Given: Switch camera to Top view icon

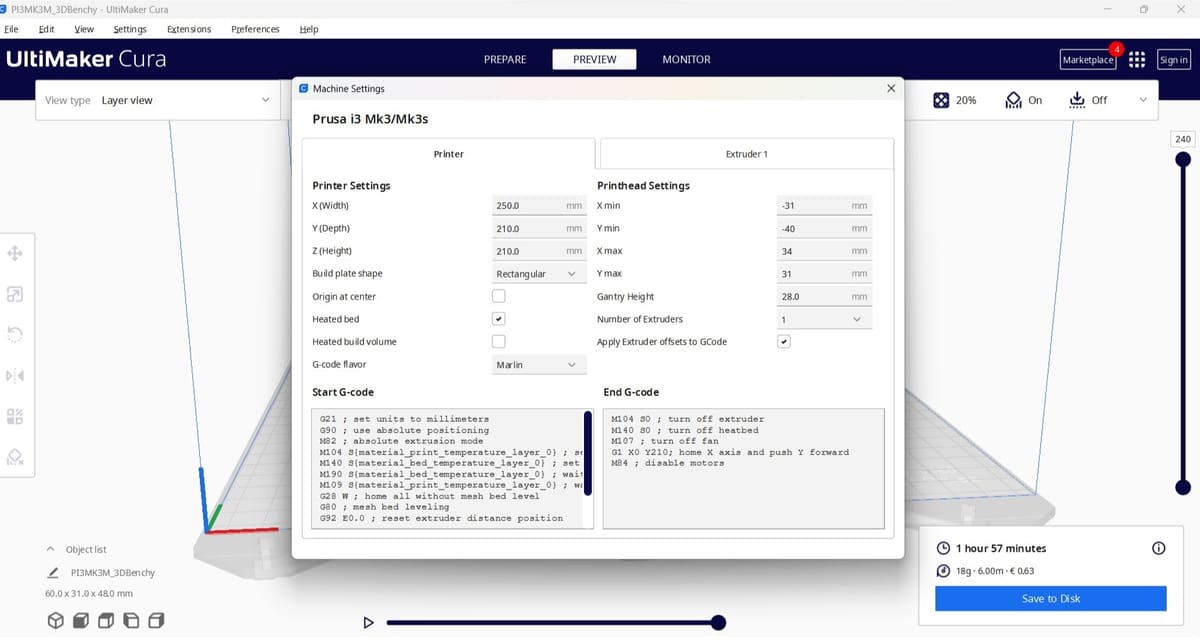Looking at the screenshot, I should (x=106, y=621).
